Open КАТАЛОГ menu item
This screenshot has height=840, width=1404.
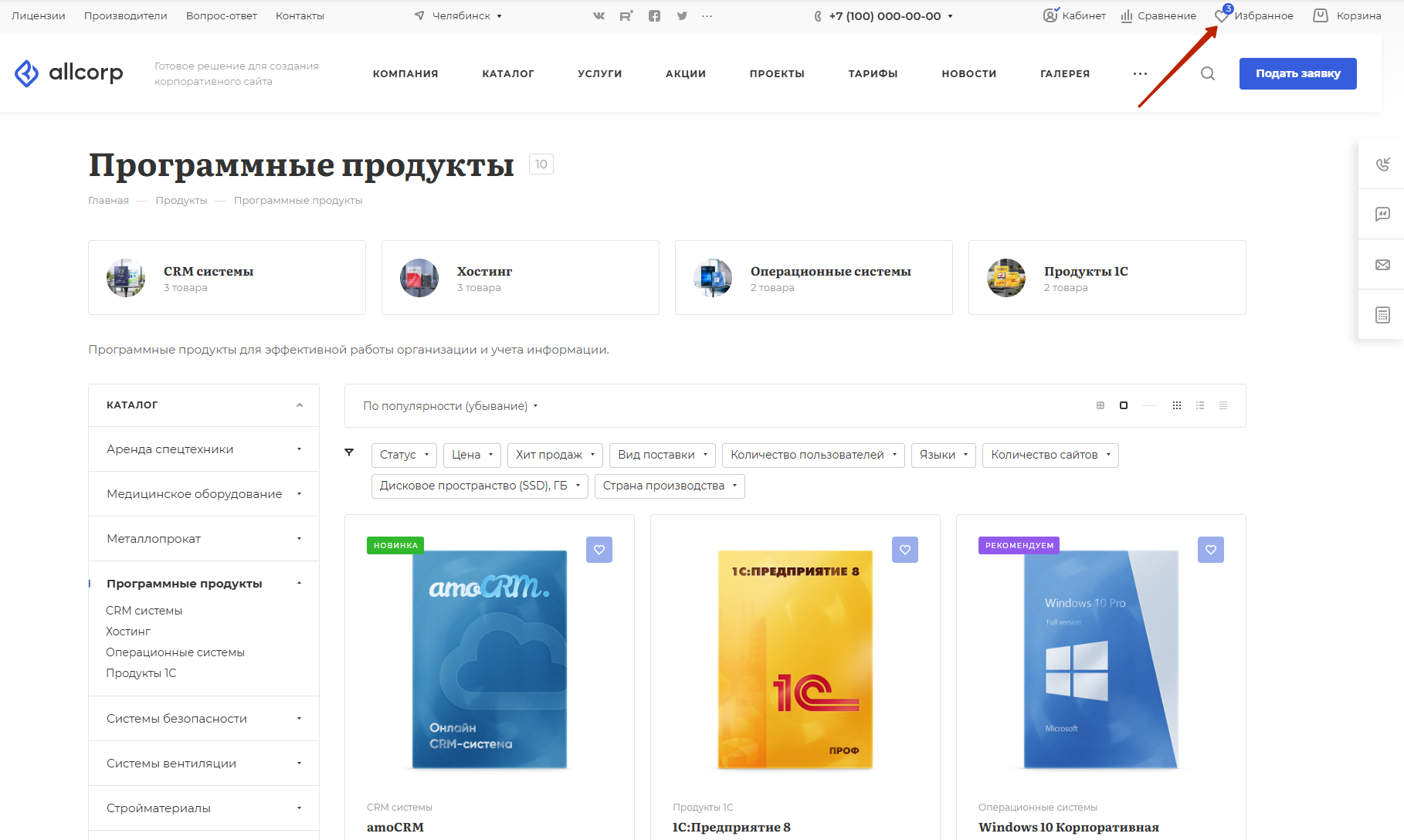coord(508,73)
